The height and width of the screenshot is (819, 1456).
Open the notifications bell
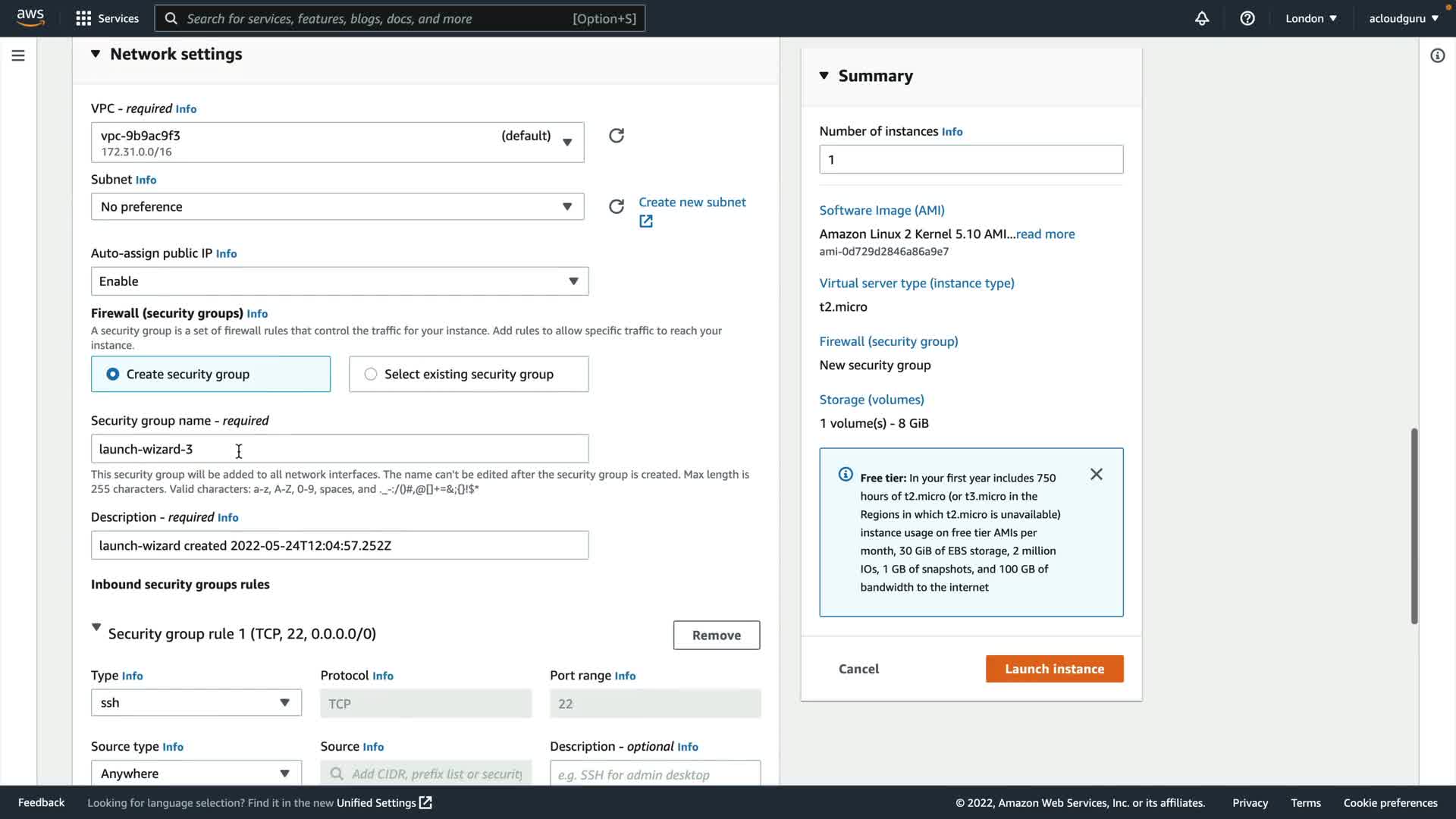click(x=1202, y=18)
